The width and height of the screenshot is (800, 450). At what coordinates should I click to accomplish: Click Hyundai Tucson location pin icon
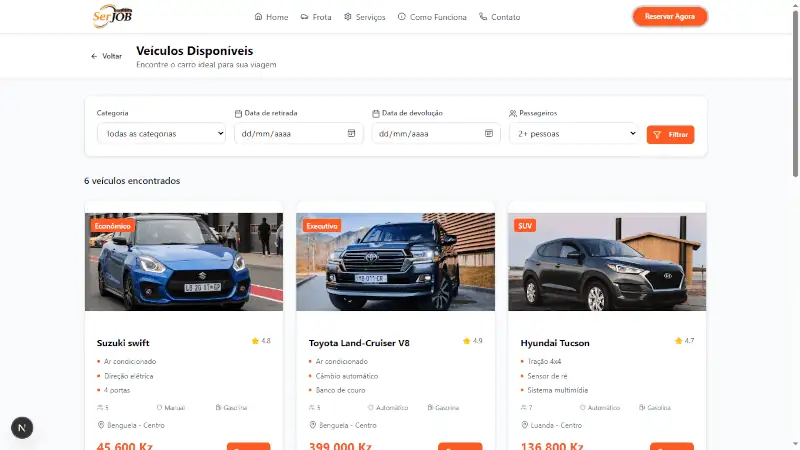[524, 425]
